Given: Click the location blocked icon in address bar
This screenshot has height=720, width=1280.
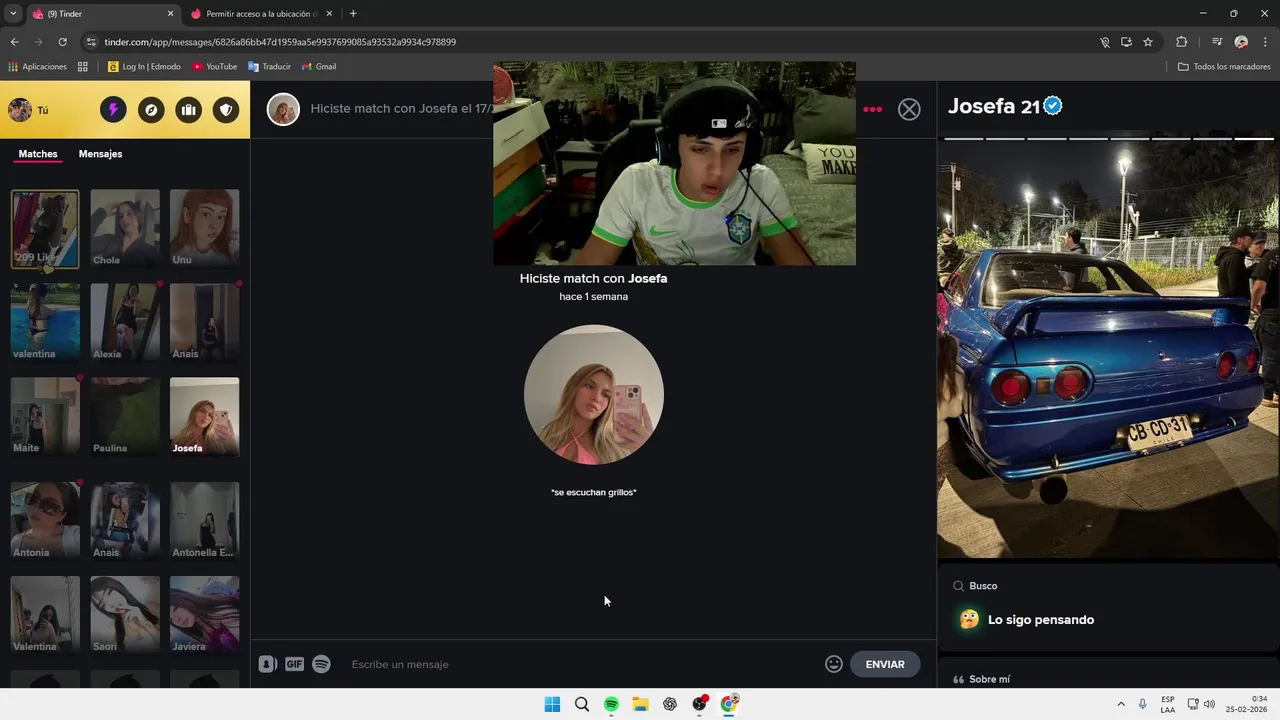Looking at the screenshot, I should [1105, 42].
